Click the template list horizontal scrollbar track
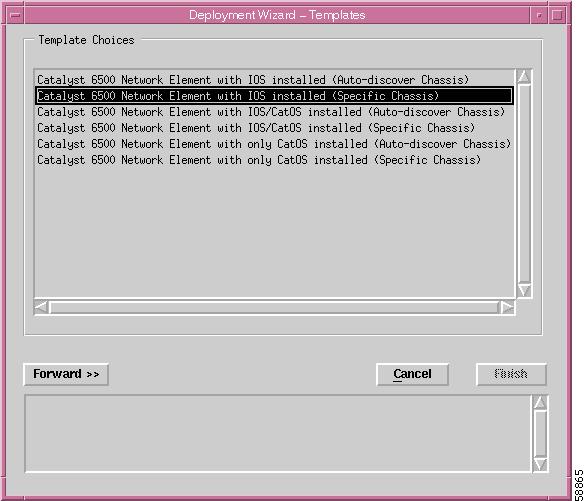This screenshot has width=585, height=501. tap(274, 308)
